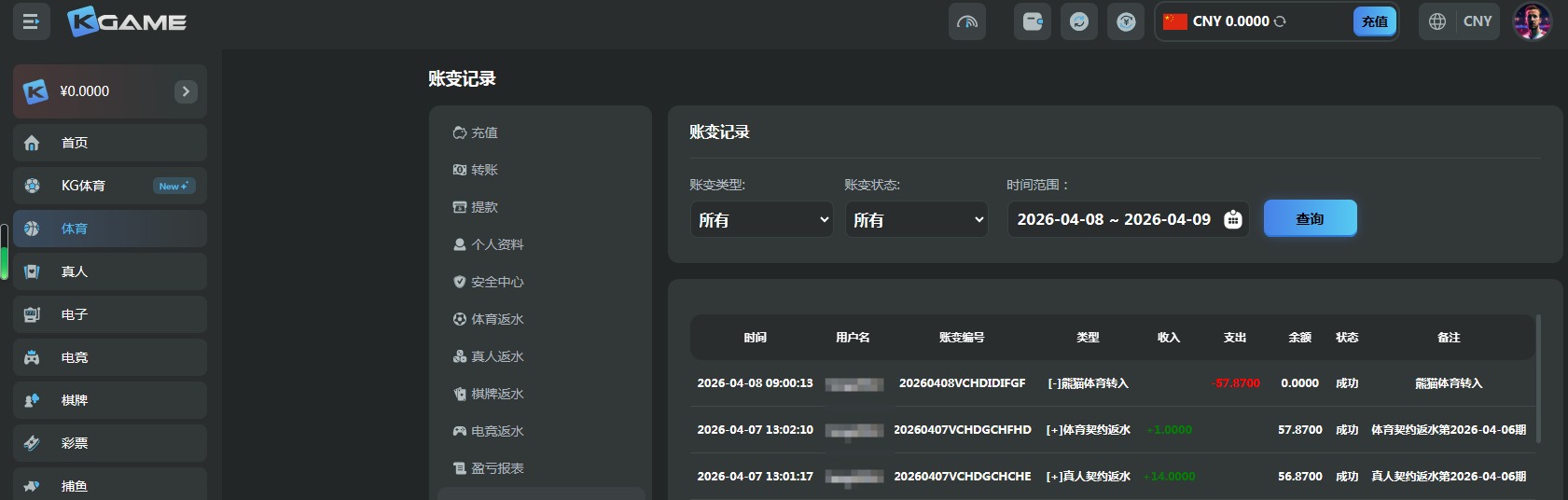The height and width of the screenshot is (500, 1568).
Task: Open 体育返水 in account menu
Action: [x=488, y=319]
